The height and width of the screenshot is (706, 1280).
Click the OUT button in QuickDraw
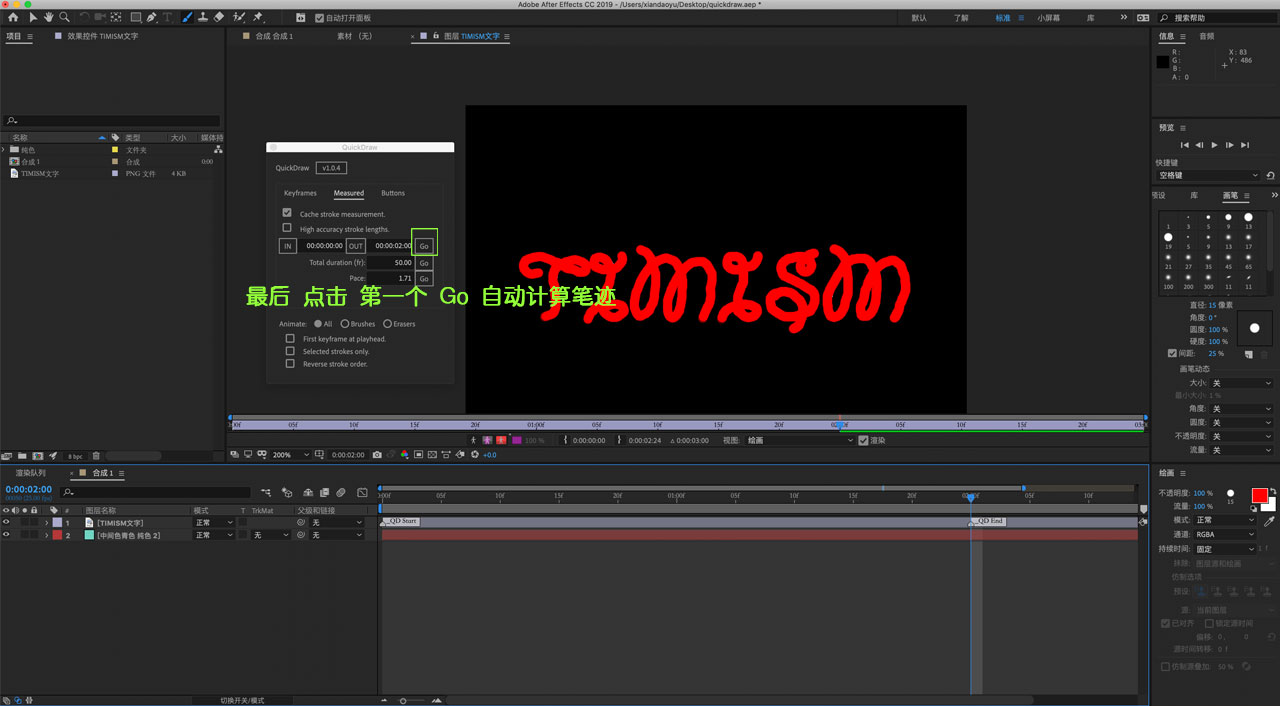(356, 245)
